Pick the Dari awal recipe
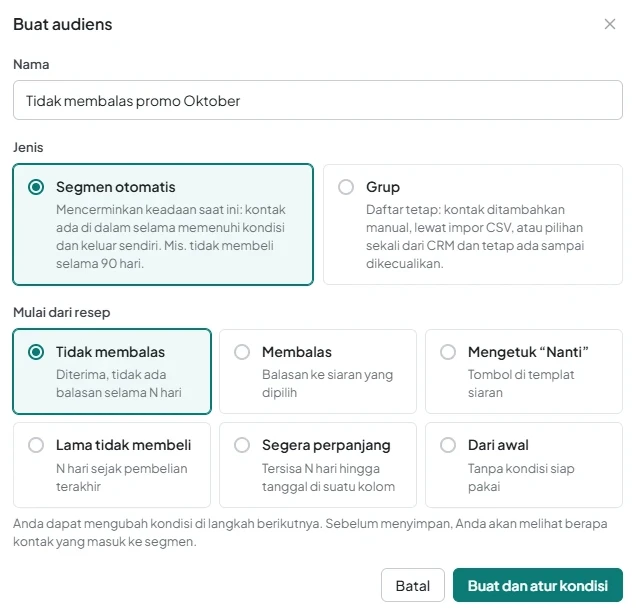The height and width of the screenshot is (613, 636). [524, 465]
